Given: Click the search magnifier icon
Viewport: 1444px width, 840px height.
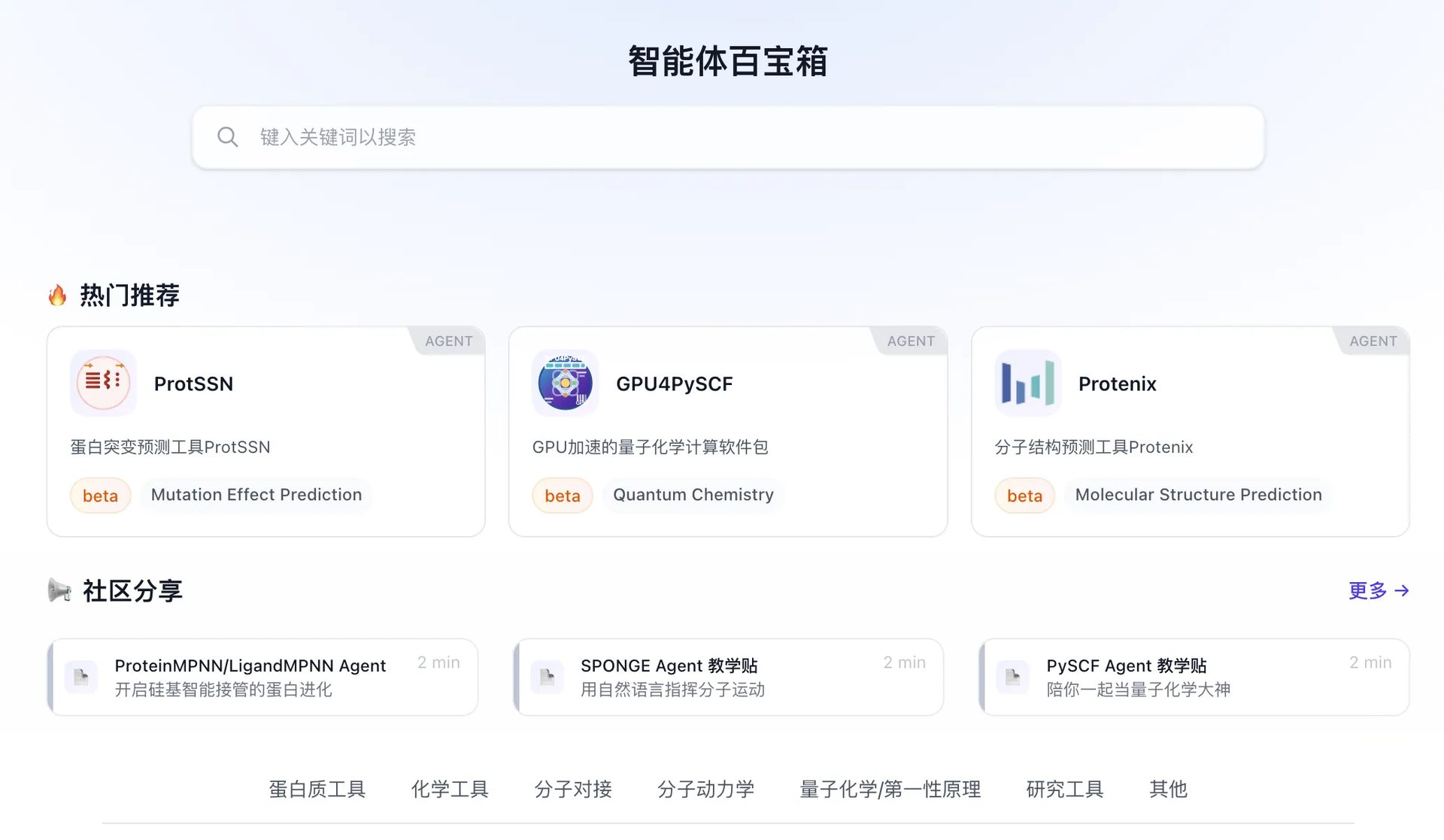Looking at the screenshot, I should (x=227, y=137).
